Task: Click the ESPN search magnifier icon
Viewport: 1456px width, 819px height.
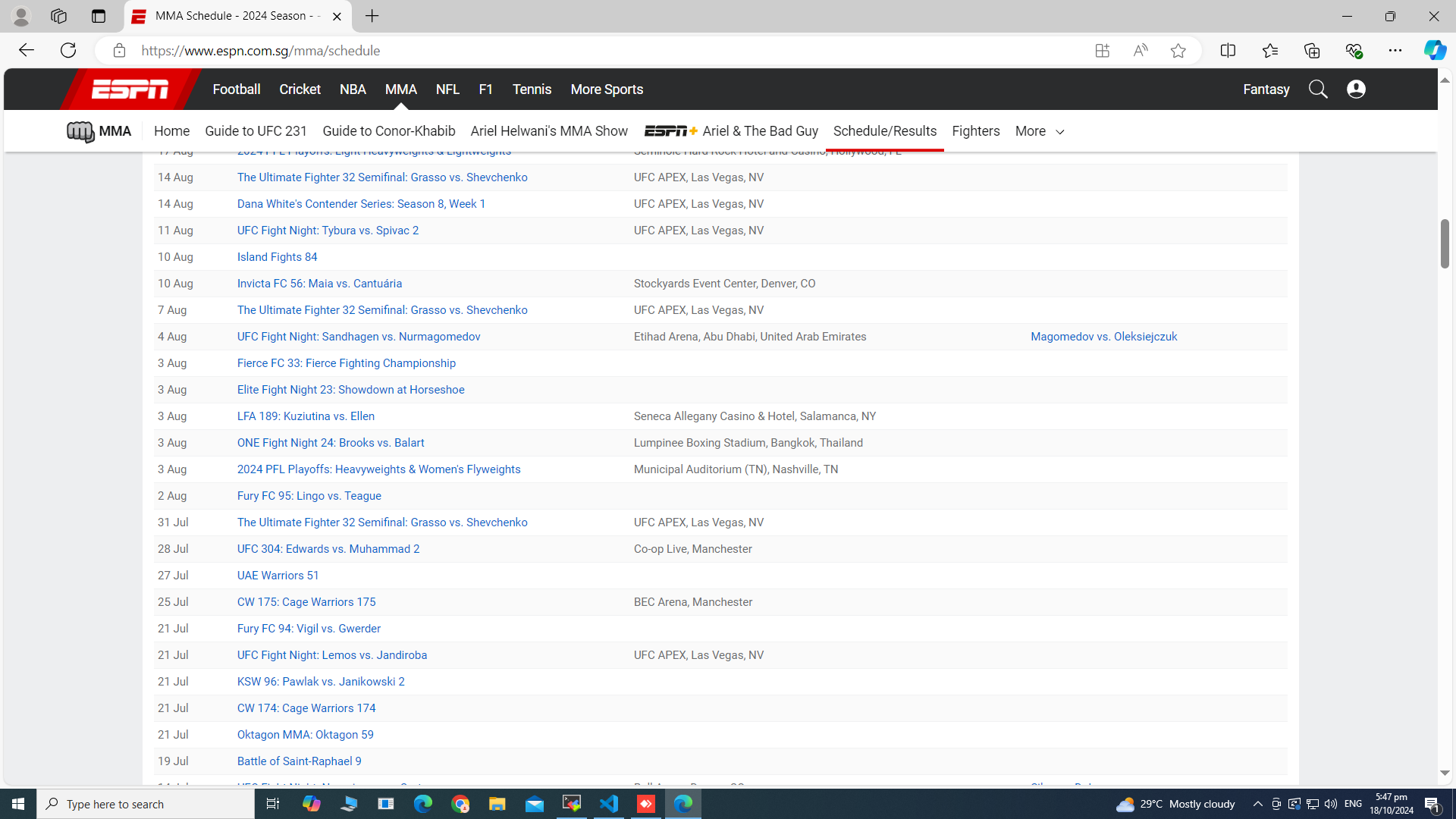Action: (x=1318, y=89)
